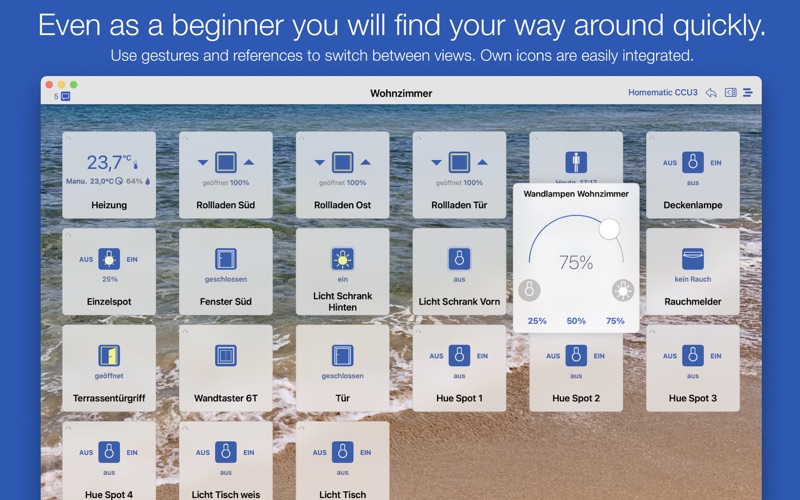Turn Wandlampen fully on with bright bulb

(x=622, y=290)
